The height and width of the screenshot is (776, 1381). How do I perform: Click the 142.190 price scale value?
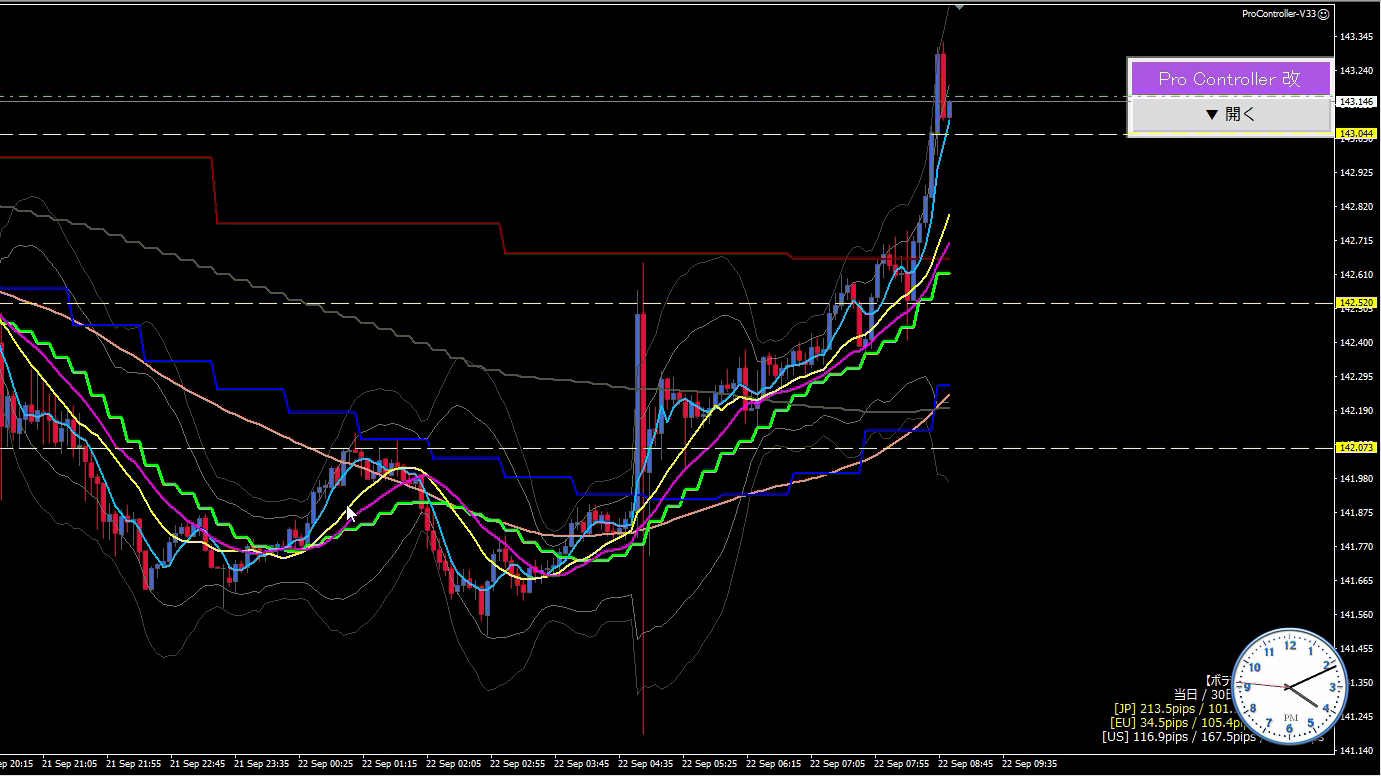pos(1356,411)
